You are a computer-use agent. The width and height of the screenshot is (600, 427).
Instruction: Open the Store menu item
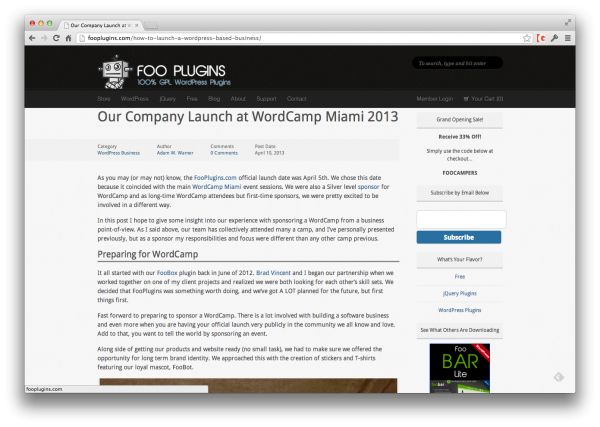(x=104, y=99)
